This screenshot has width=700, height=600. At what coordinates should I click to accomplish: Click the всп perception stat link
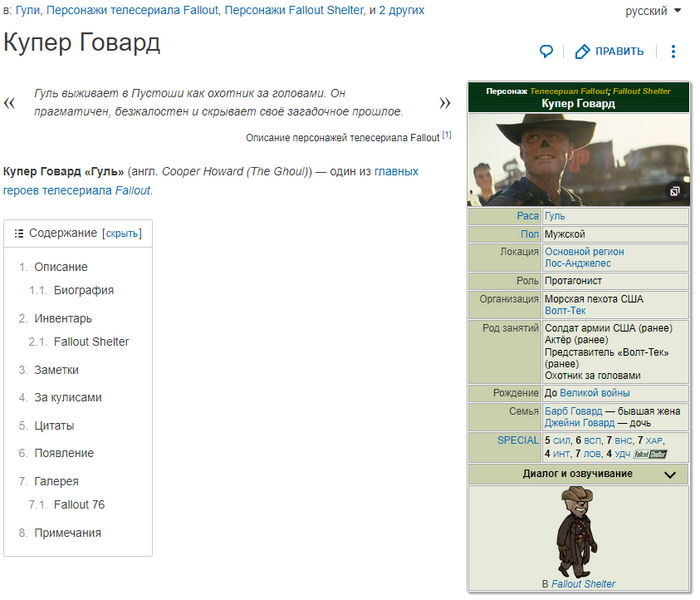click(x=592, y=441)
